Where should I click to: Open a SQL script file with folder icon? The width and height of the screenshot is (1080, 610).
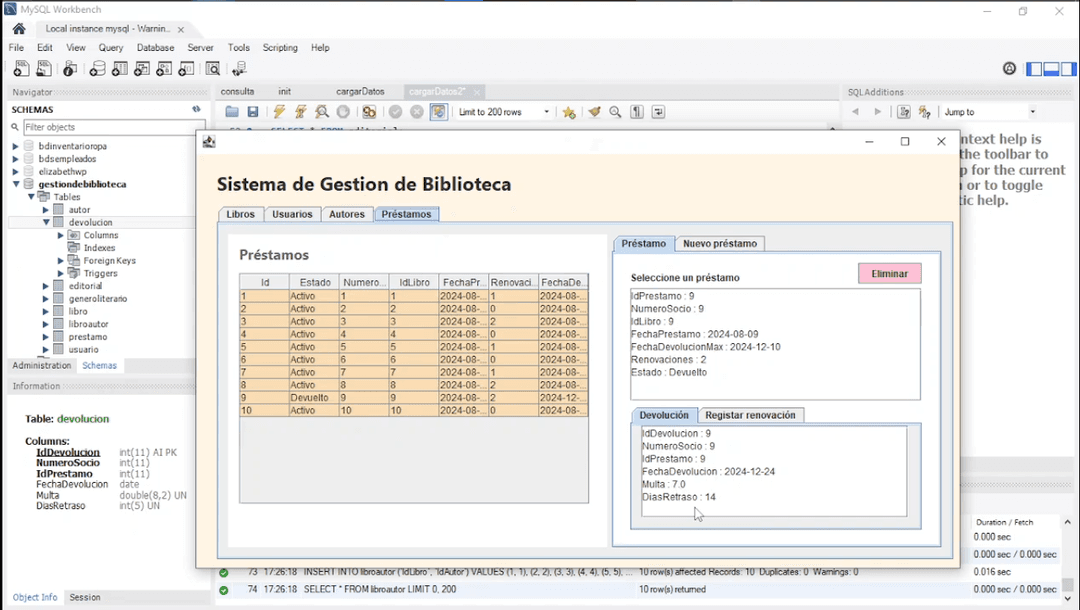tap(232, 112)
